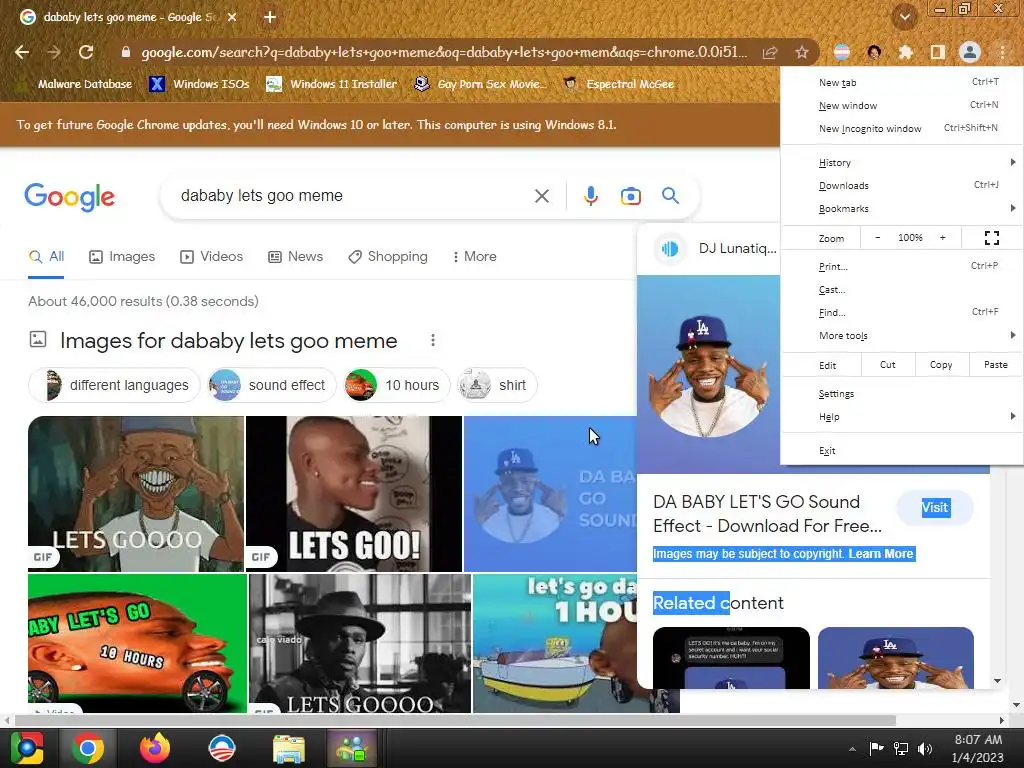Image resolution: width=1024 pixels, height=768 pixels.
Task: Click the network icon in system tray
Action: point(901,748)
